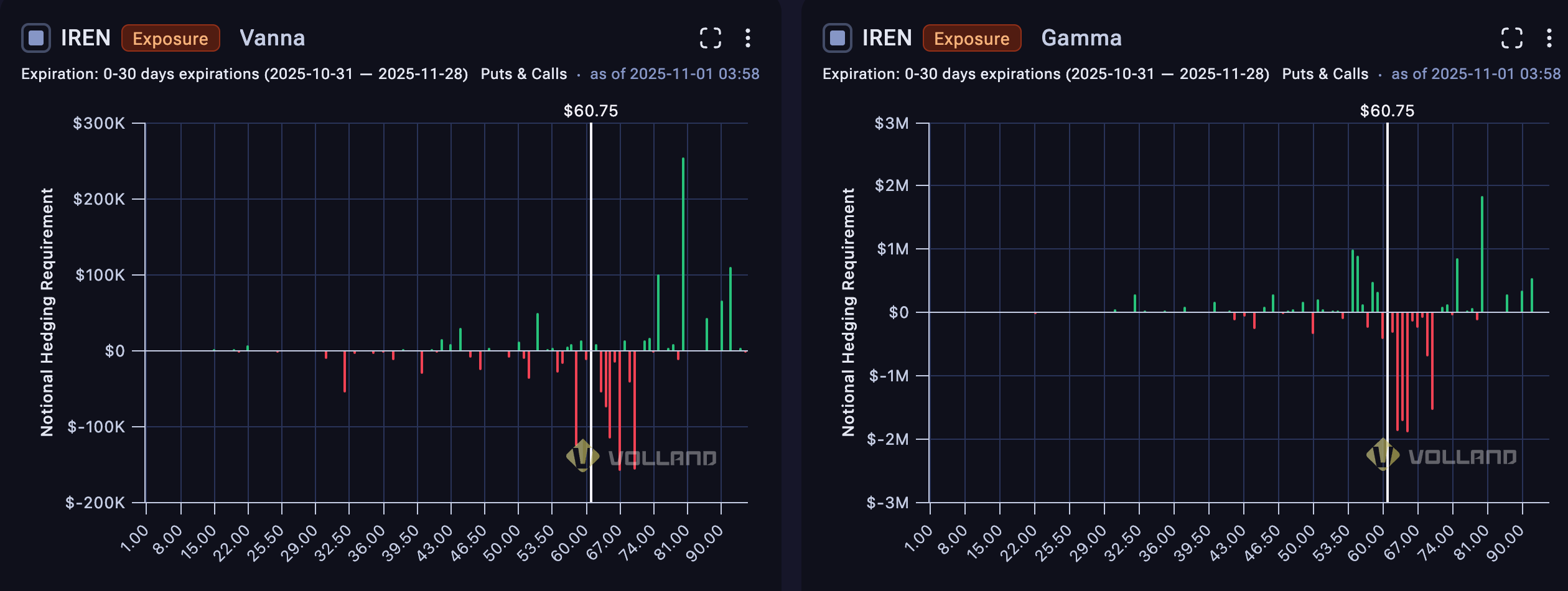Toggle the checkbox beside IREN in Gamma panel
Image resolution: width=1568 pixels, height=591 pixels.
click(x=838, y=38)
